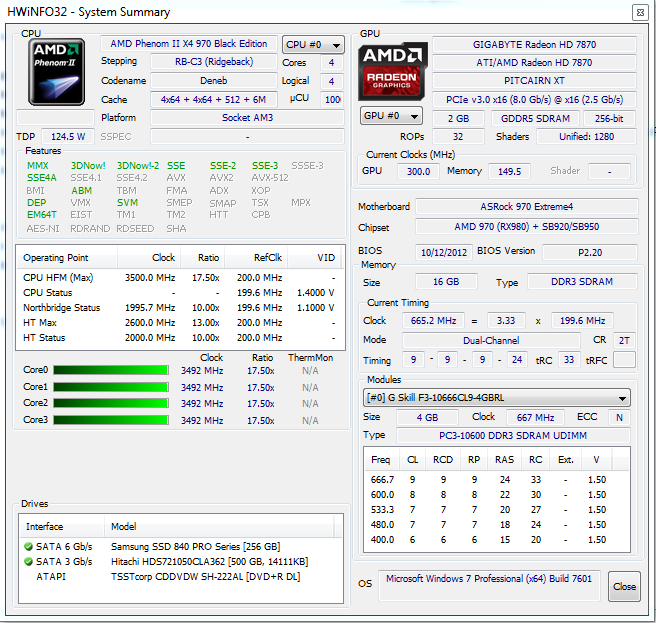Click the AMD Radeon Graphics logo
Viewport: 656px width, 623px height.
(392, 71)
